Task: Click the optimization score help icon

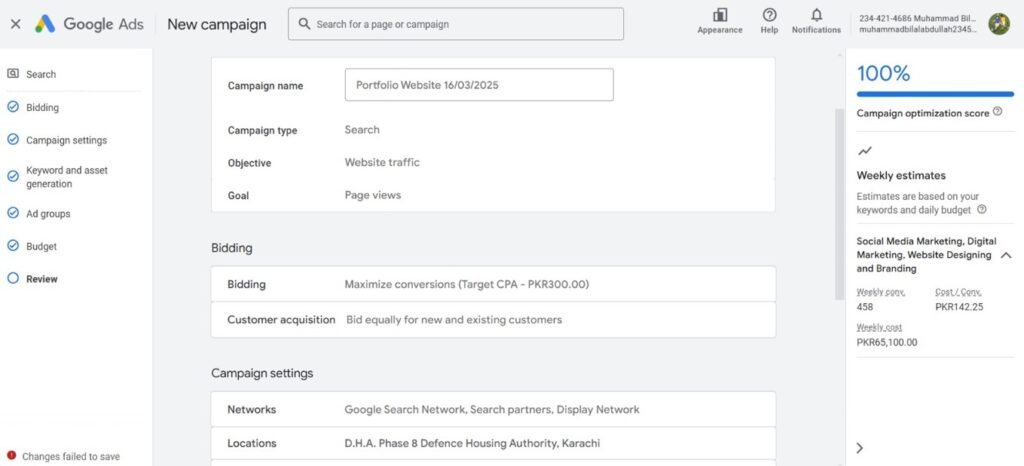Action: click(x=997, y=112)
